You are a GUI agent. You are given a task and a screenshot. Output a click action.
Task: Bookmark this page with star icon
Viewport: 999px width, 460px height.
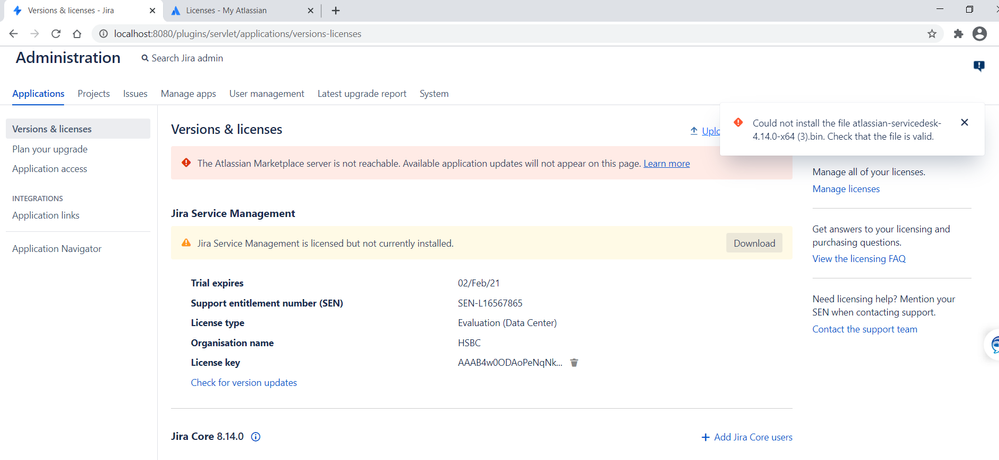tap(931, 34)
